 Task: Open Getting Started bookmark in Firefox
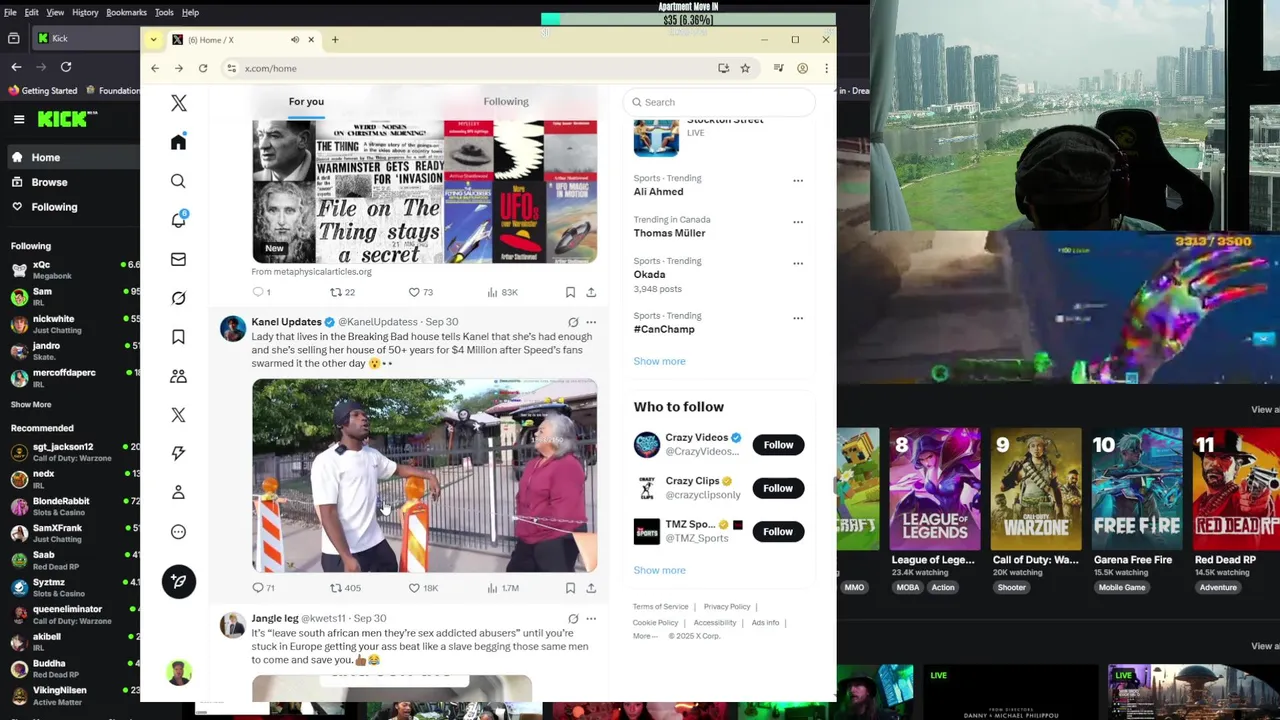[x=42, y=90]
